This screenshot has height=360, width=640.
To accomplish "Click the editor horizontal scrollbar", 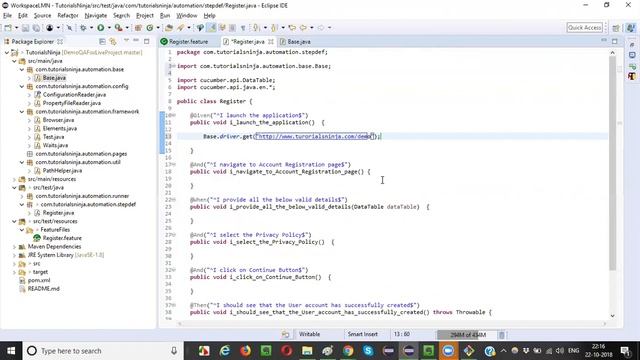I will coord(392,324).
